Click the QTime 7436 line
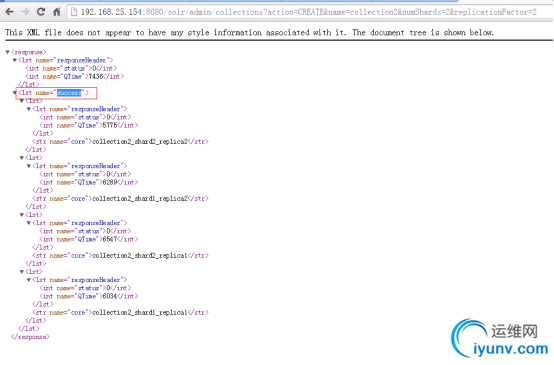This screenshot has height=365, width=554. 75,76
